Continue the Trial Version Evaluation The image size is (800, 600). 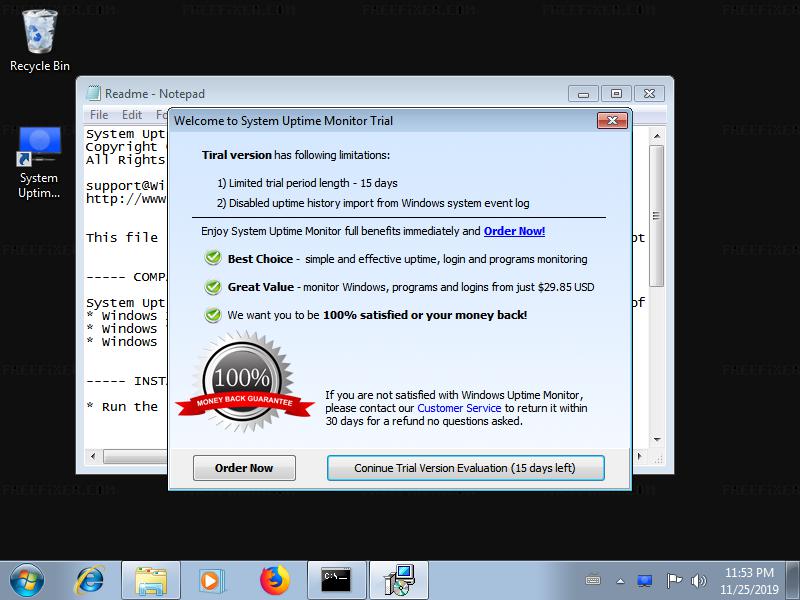465,468
